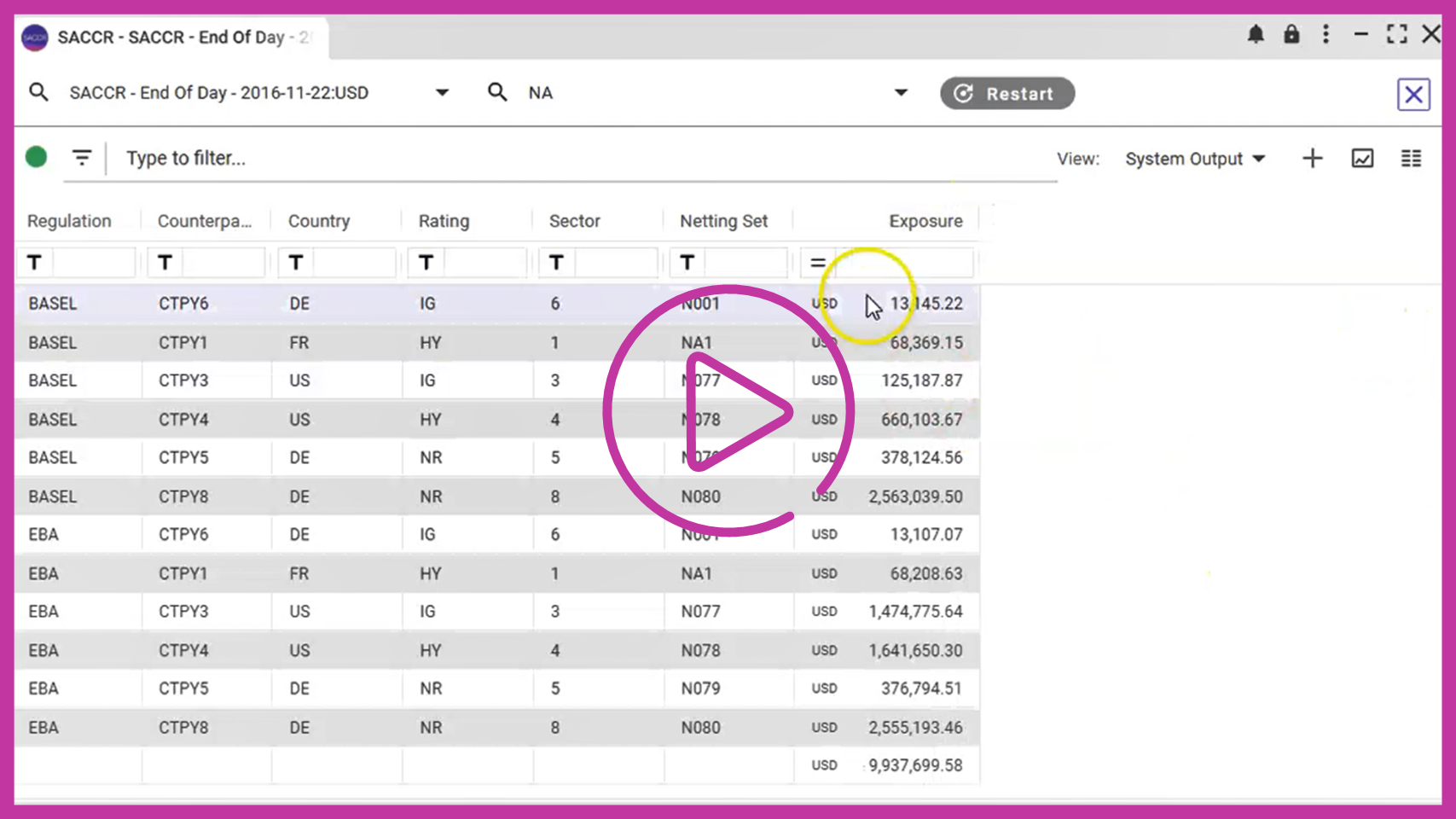Expand the SACCR - End Of Day dropdown

click(x=442, y=92)
